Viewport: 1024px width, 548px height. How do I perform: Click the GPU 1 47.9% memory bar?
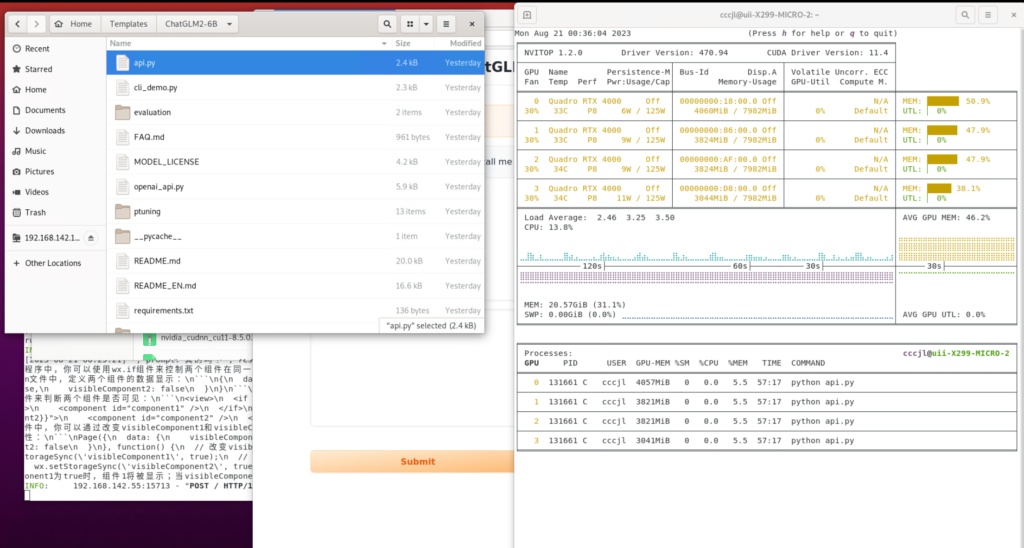coord(942,131)
